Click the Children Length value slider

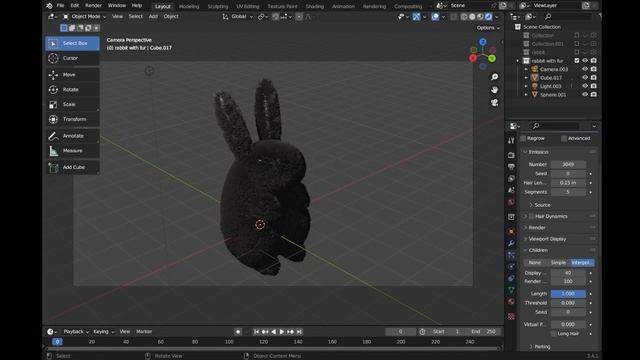[x=568, y=293]
